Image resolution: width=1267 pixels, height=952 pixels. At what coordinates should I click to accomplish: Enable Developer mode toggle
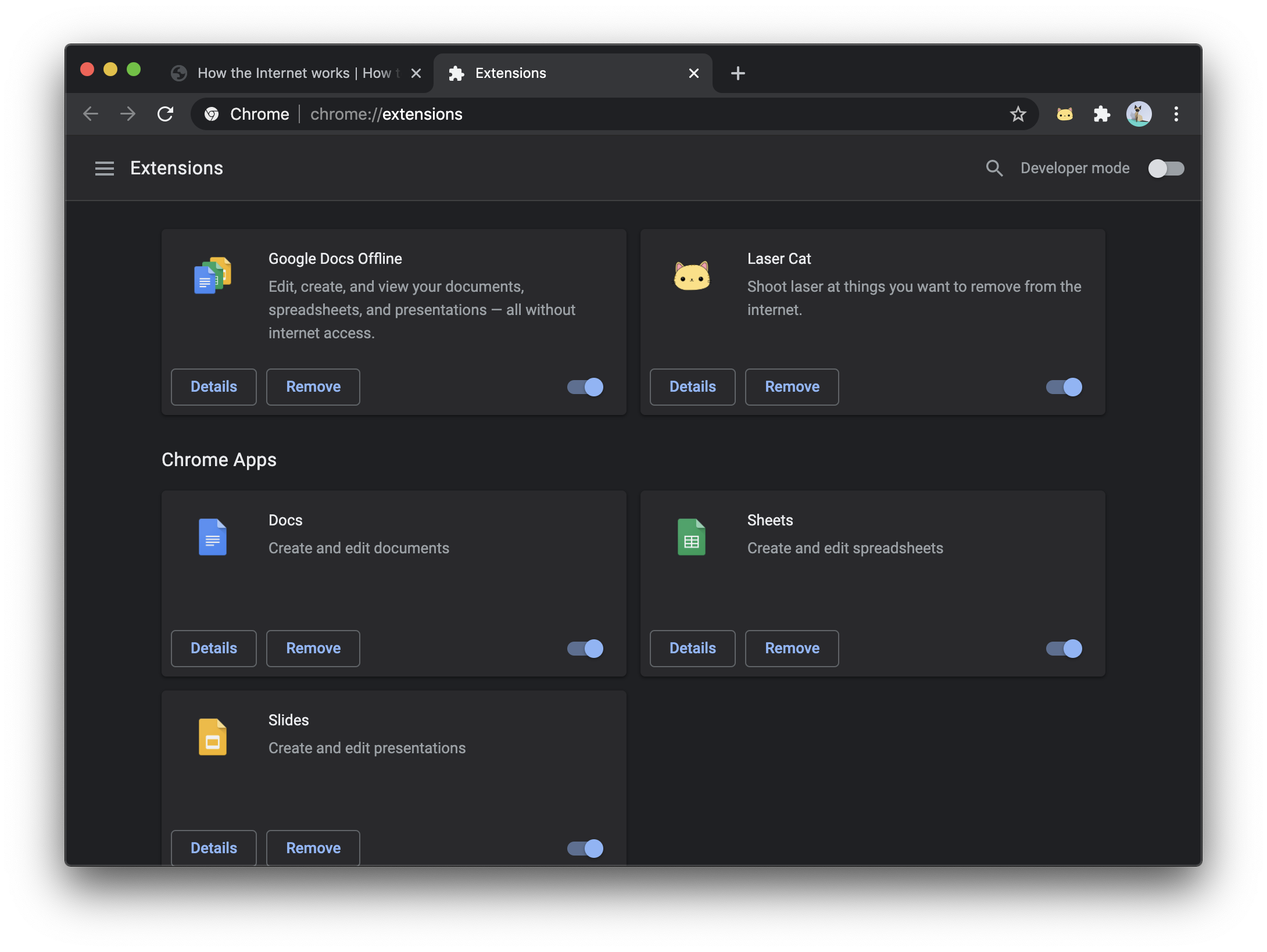1165,167
